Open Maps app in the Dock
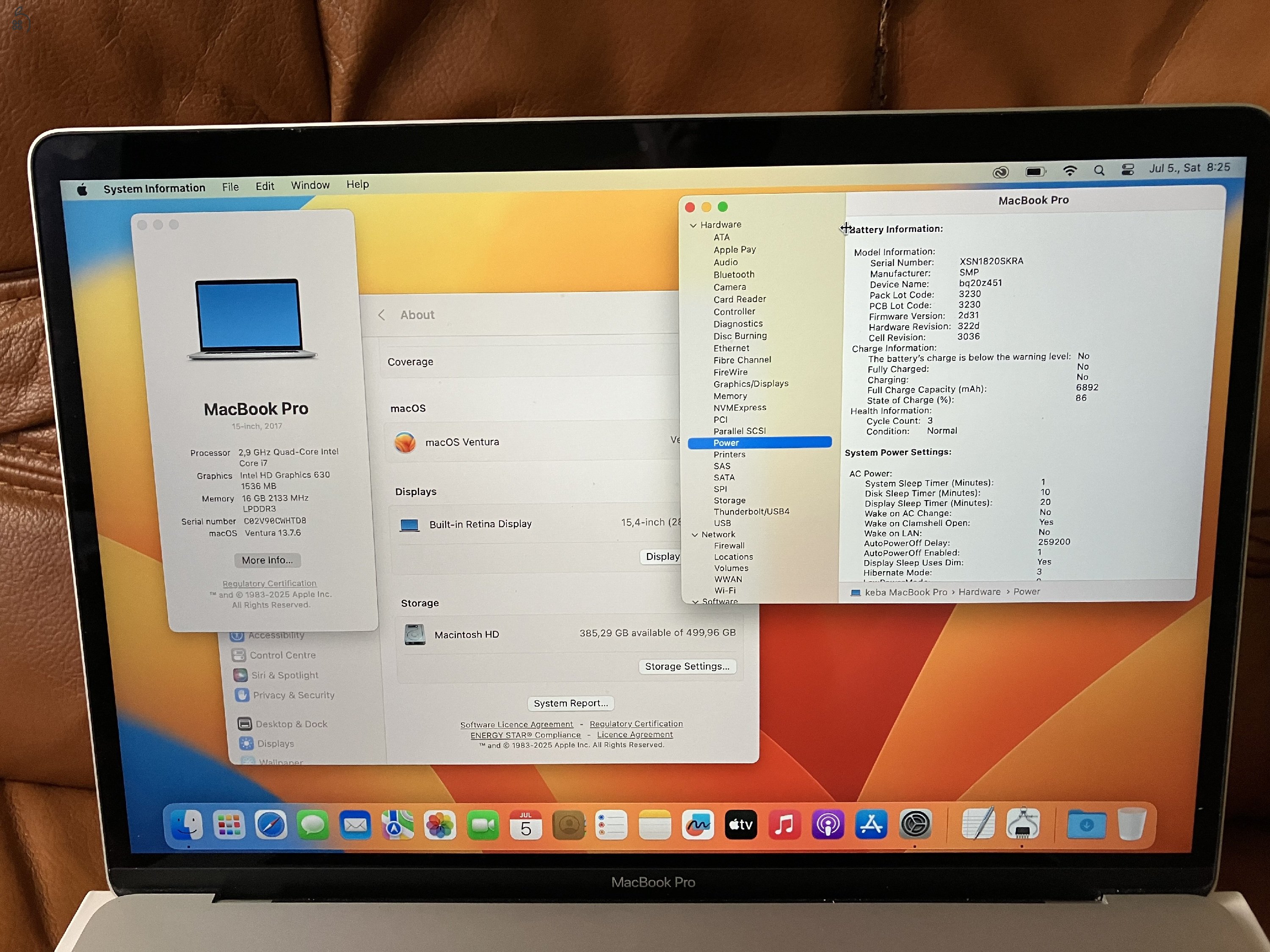Image resolution: width=1270 pixels, height=952 pixels. (x=398, y=826)
